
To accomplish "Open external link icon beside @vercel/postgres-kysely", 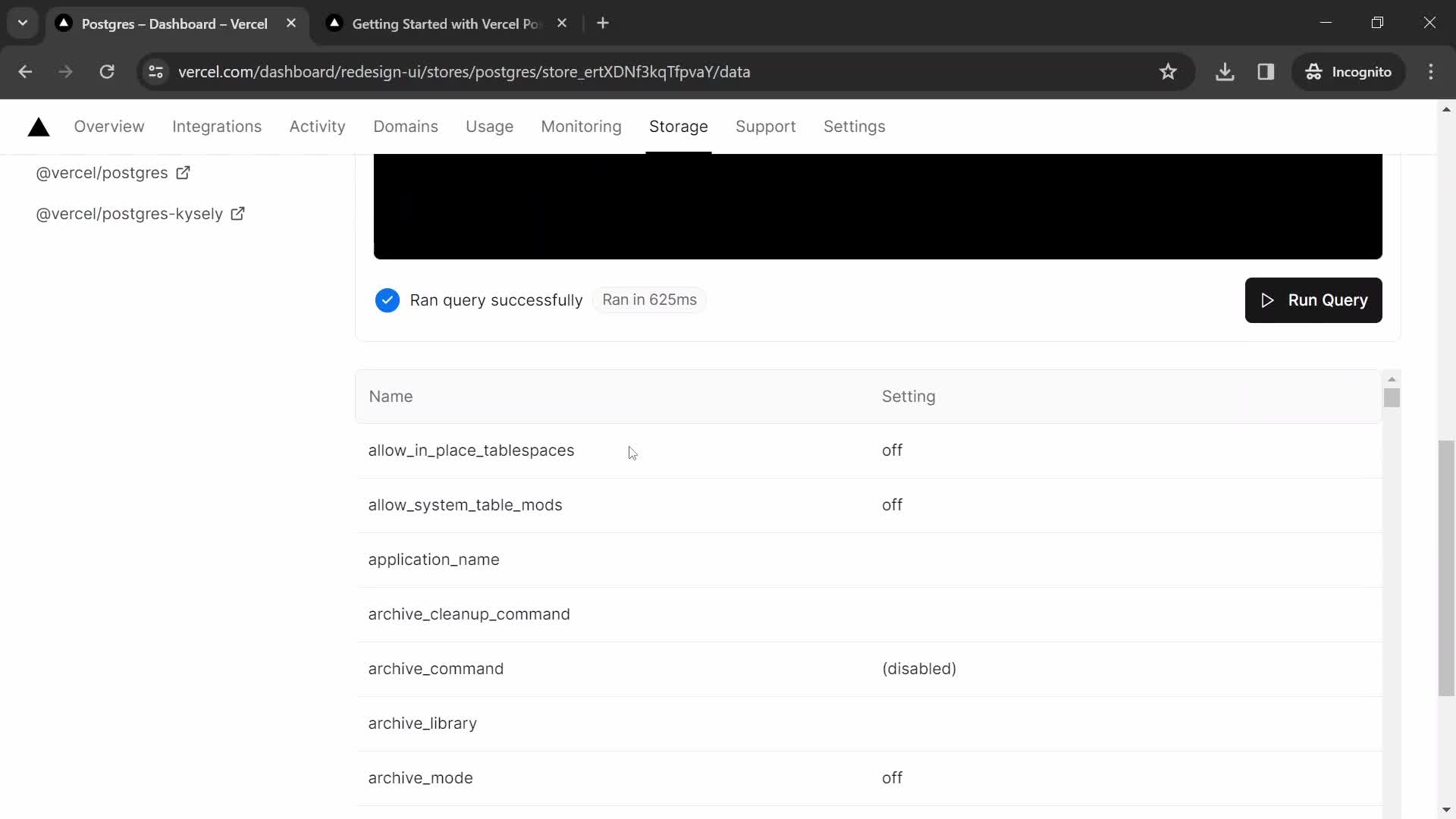I will (x=237, y=214).
